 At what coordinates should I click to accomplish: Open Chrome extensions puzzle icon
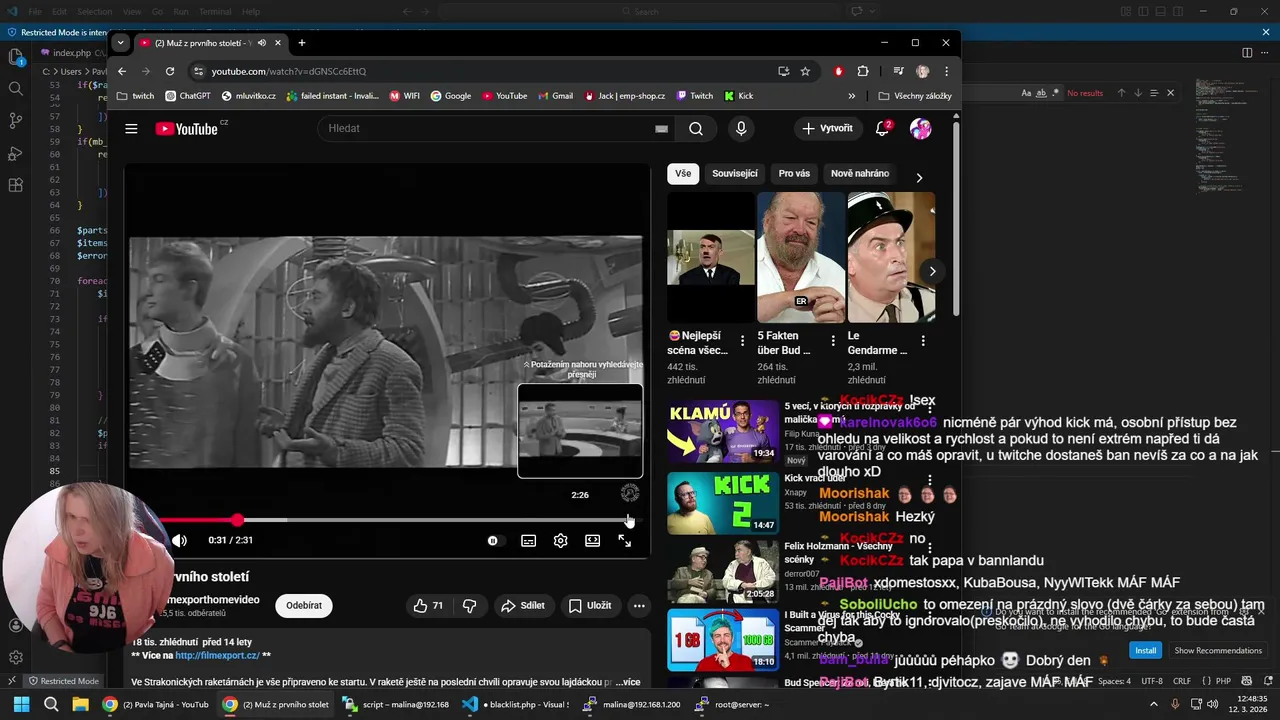[x=863, y=71]
